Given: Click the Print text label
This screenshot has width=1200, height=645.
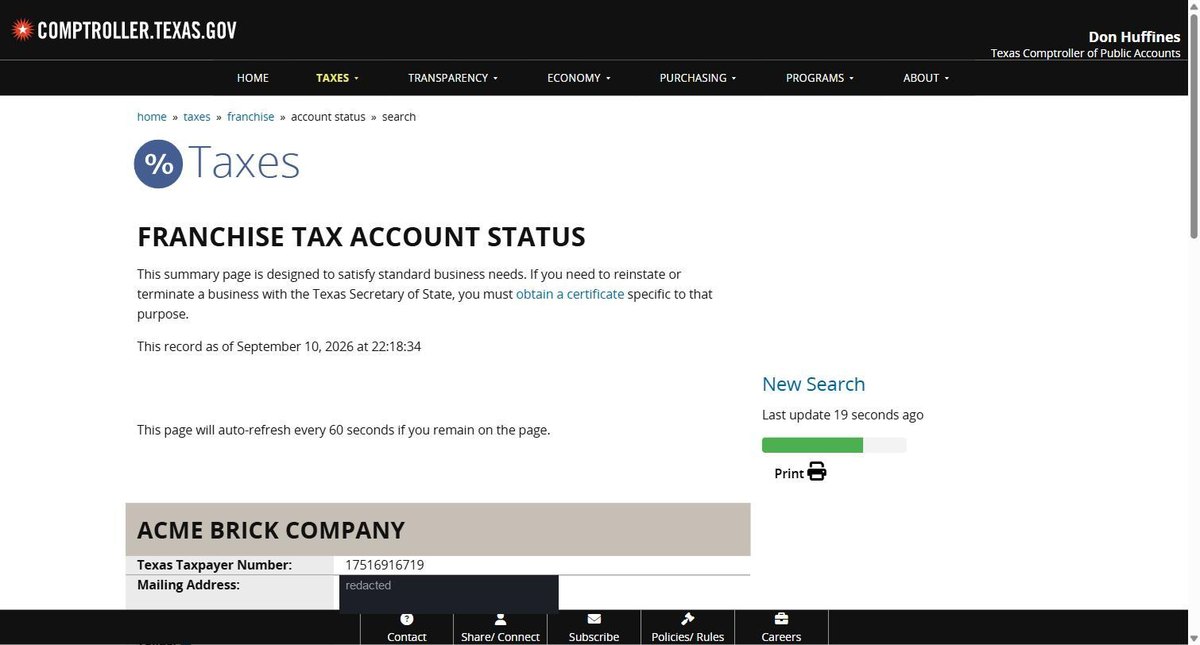Looking at the screenshot, I should click(x=789, y=473).
